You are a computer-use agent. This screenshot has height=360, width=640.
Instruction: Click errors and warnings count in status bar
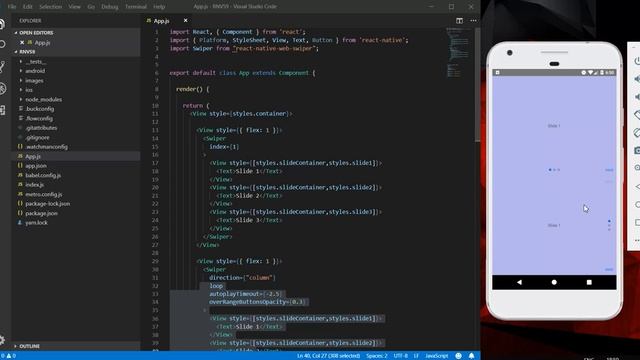[8, 356]
